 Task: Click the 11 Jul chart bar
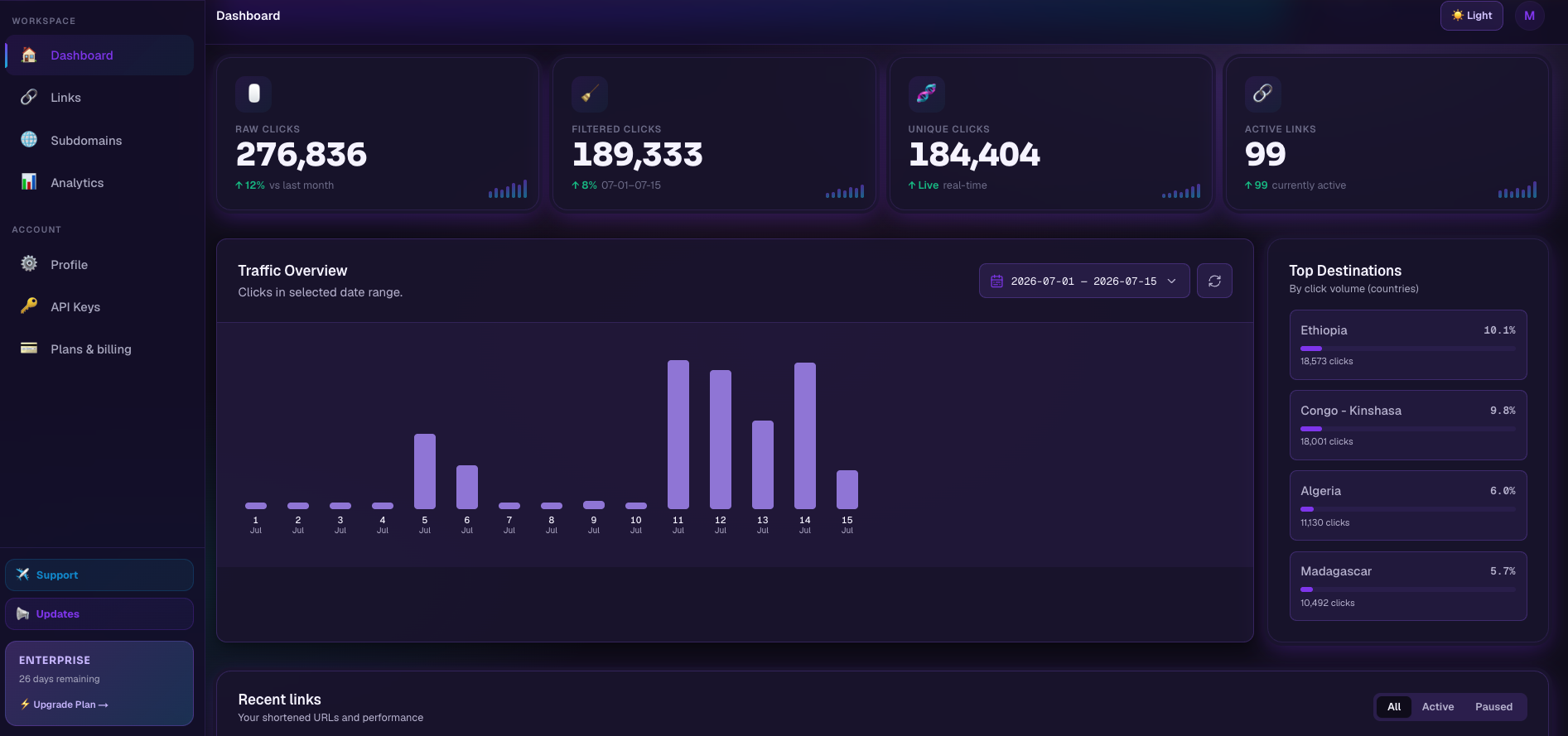point(678,435)
